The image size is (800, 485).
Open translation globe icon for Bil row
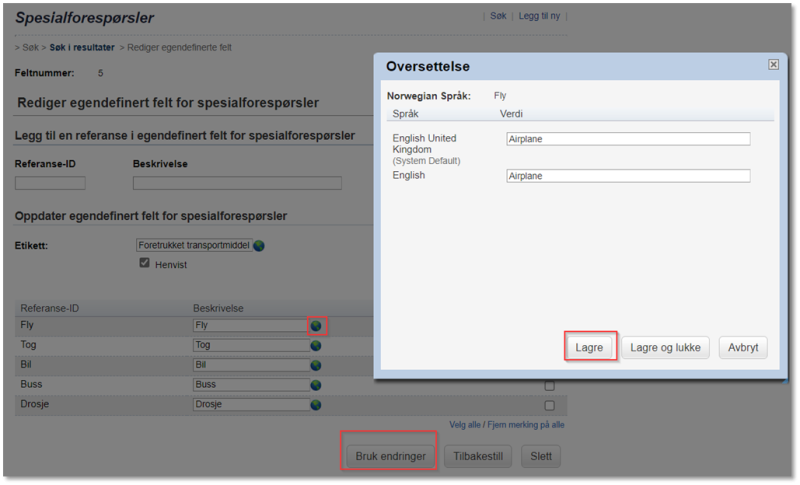(x=316, y=366)
